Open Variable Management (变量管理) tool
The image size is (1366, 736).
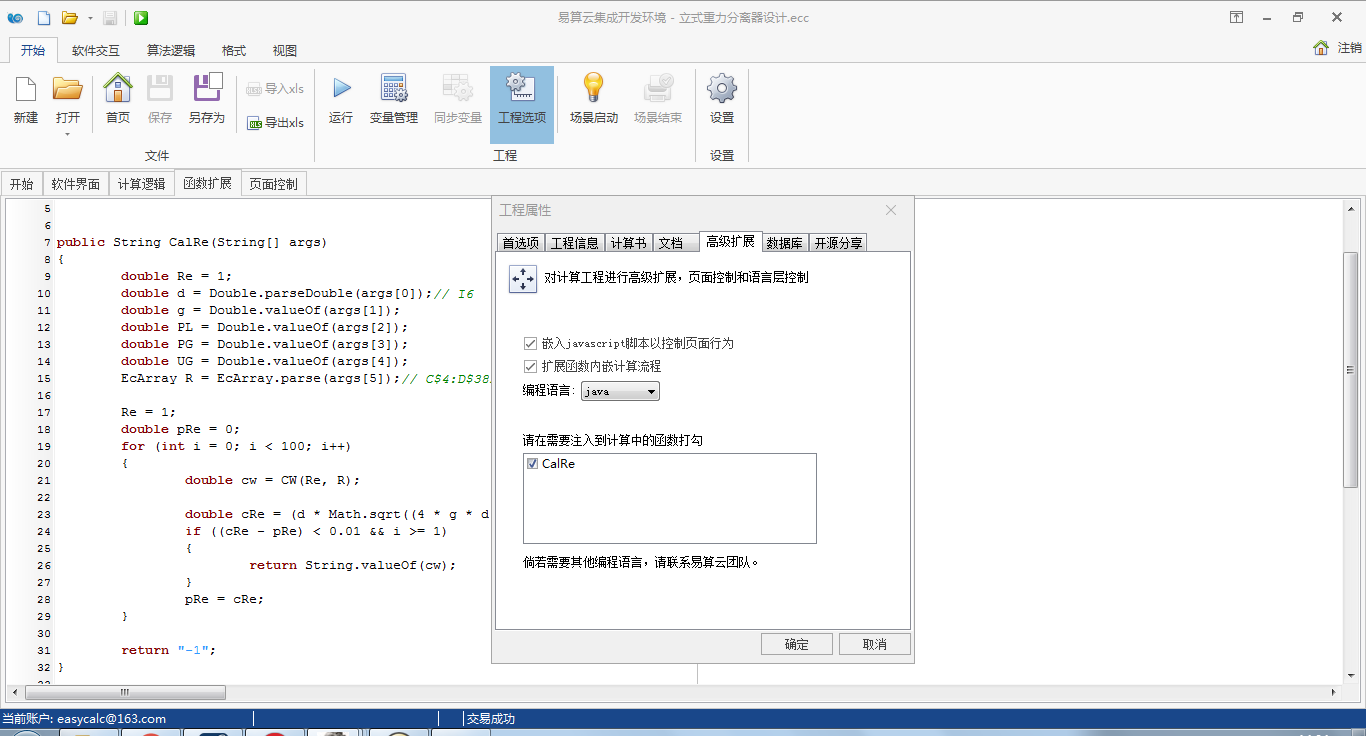click(x=393, y=90)
